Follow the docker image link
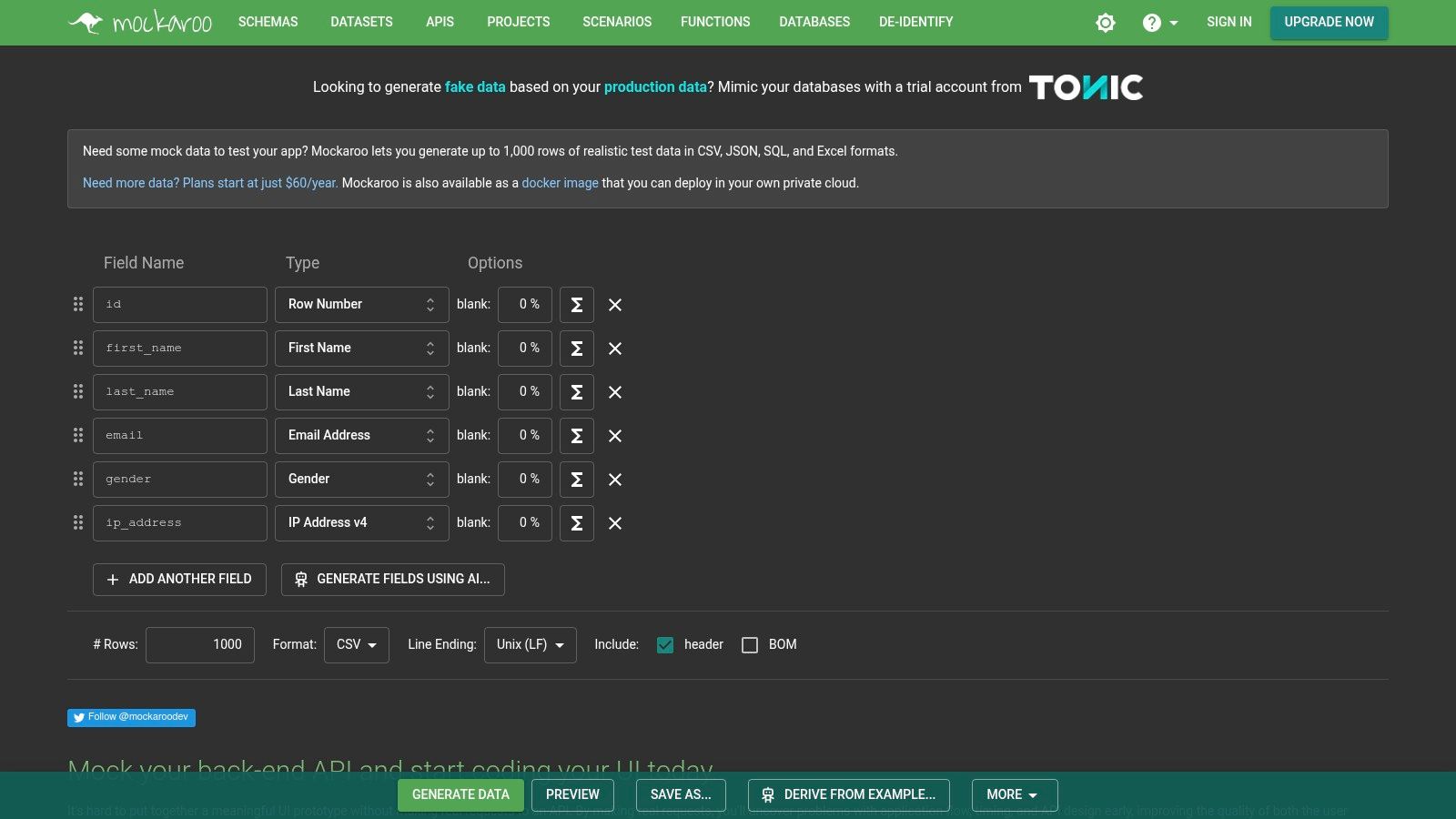Viewport: 1456px width, 819px height. (560, 183)
